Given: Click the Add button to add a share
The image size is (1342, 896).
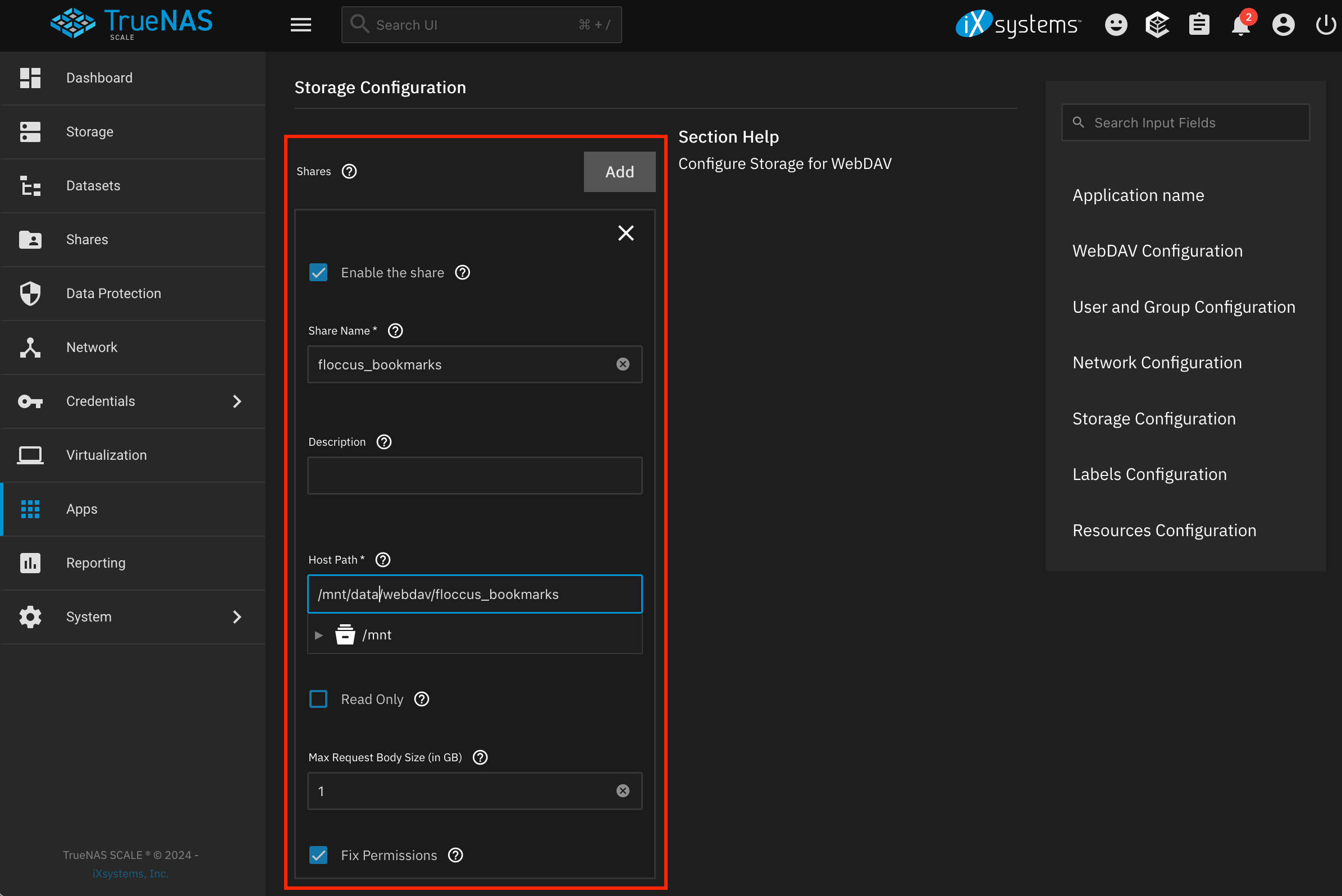Looking at the screenshot, I should tap(619, 171).
